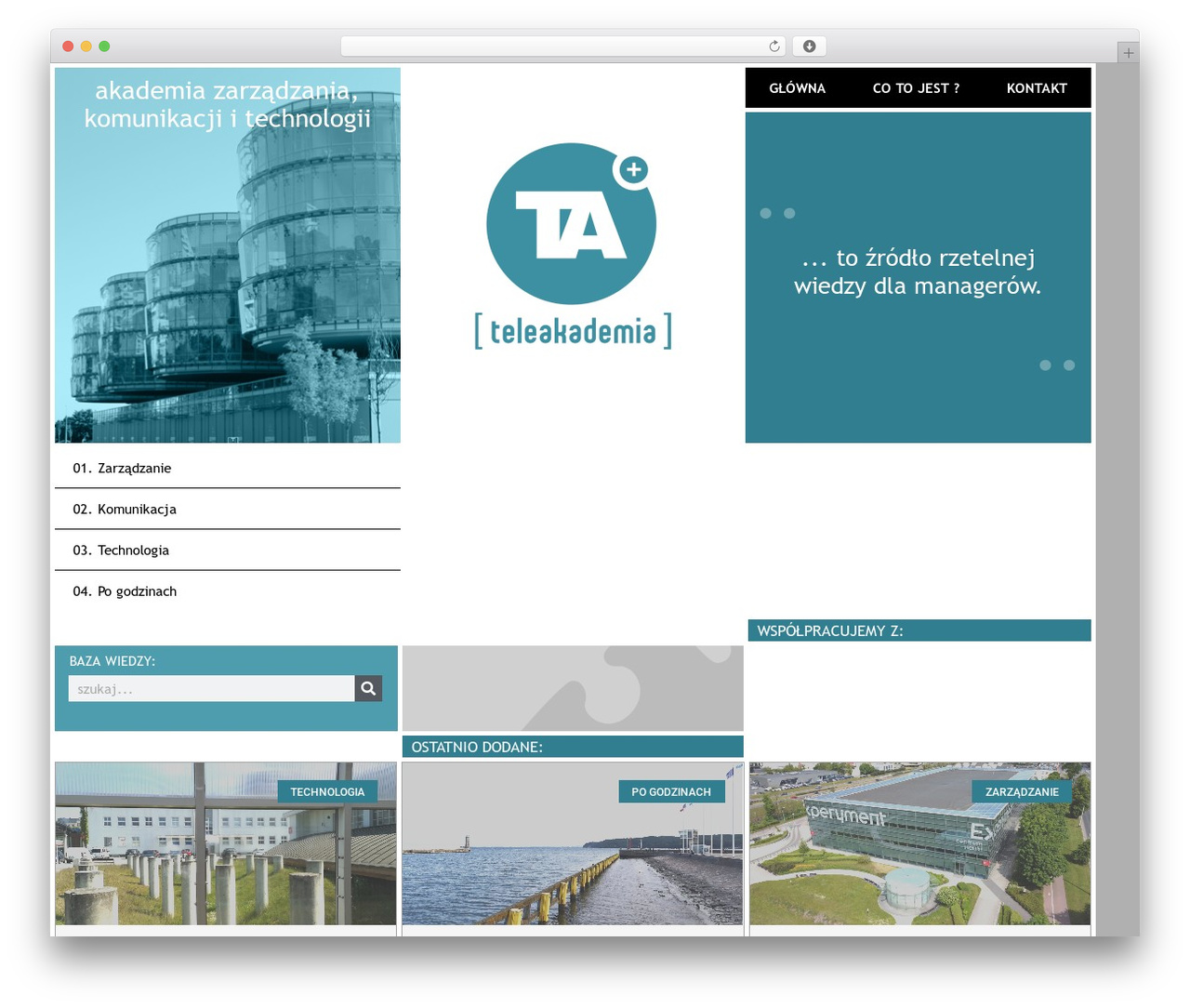
Task: Open the GŁÓWNA menu item
Action: click(x=798, y=88)
